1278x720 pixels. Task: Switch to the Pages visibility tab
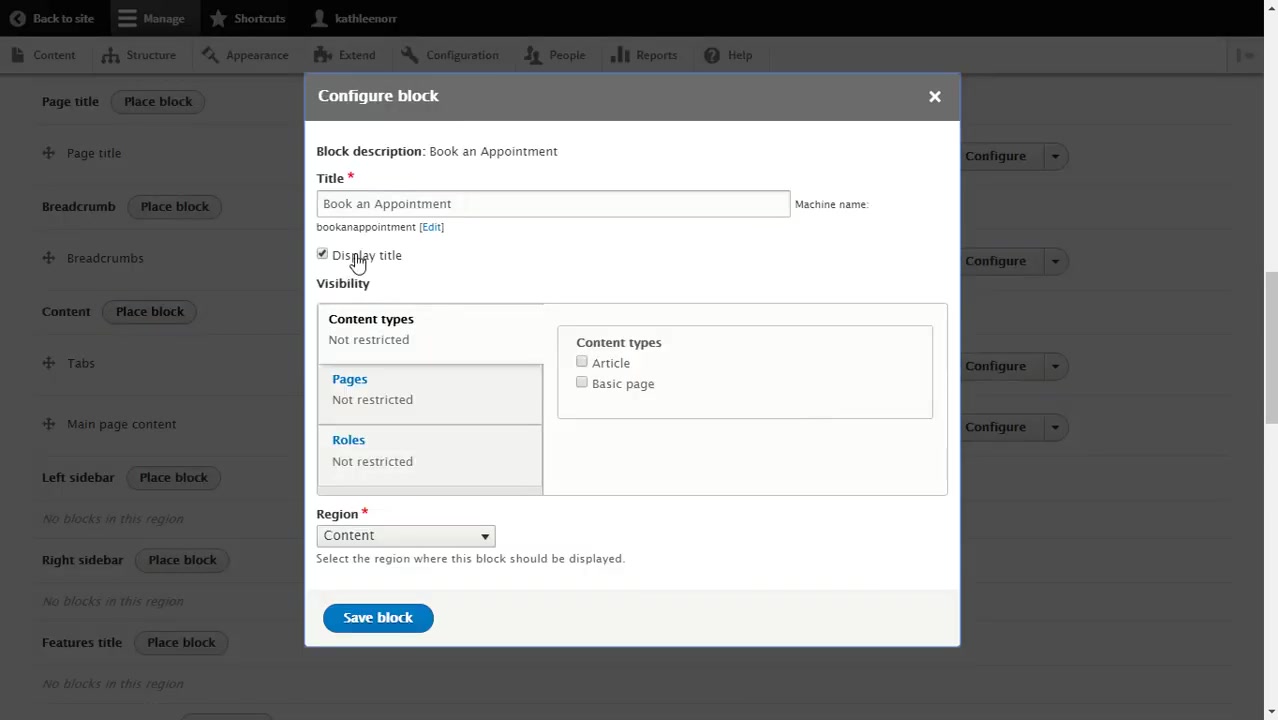(349, 379)
